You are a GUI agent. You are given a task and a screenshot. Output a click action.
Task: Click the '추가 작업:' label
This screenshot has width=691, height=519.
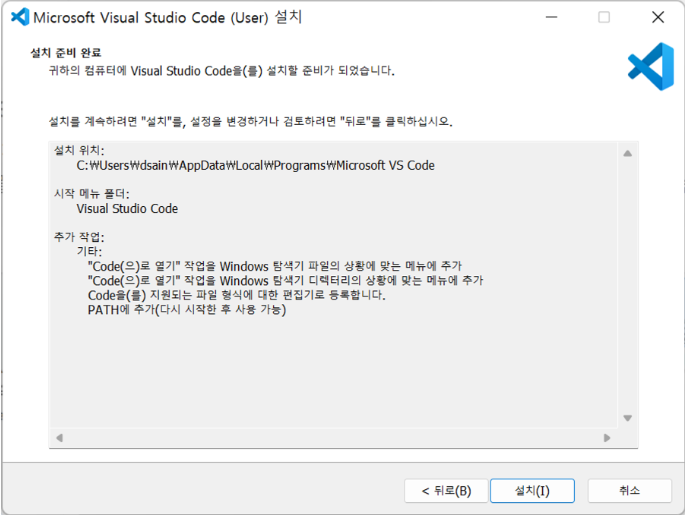pyautogui.click(x=79, y=237)
